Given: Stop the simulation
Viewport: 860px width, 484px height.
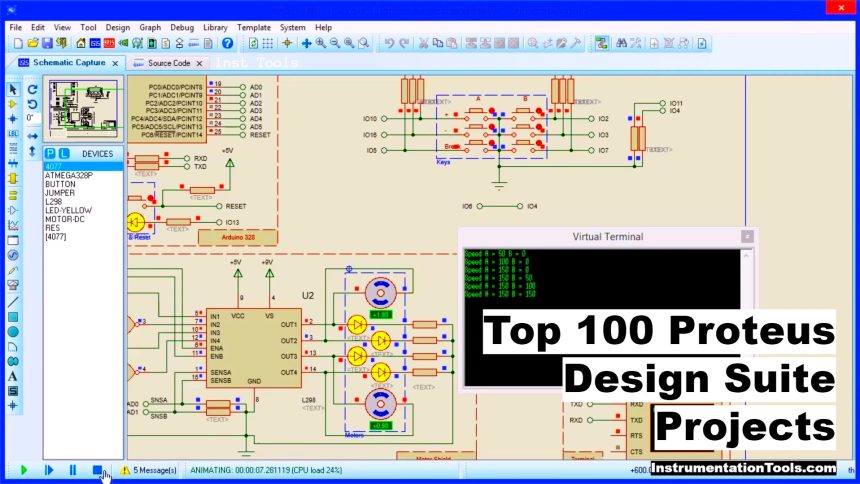Looking at the screenshot, I should (97, 470).
